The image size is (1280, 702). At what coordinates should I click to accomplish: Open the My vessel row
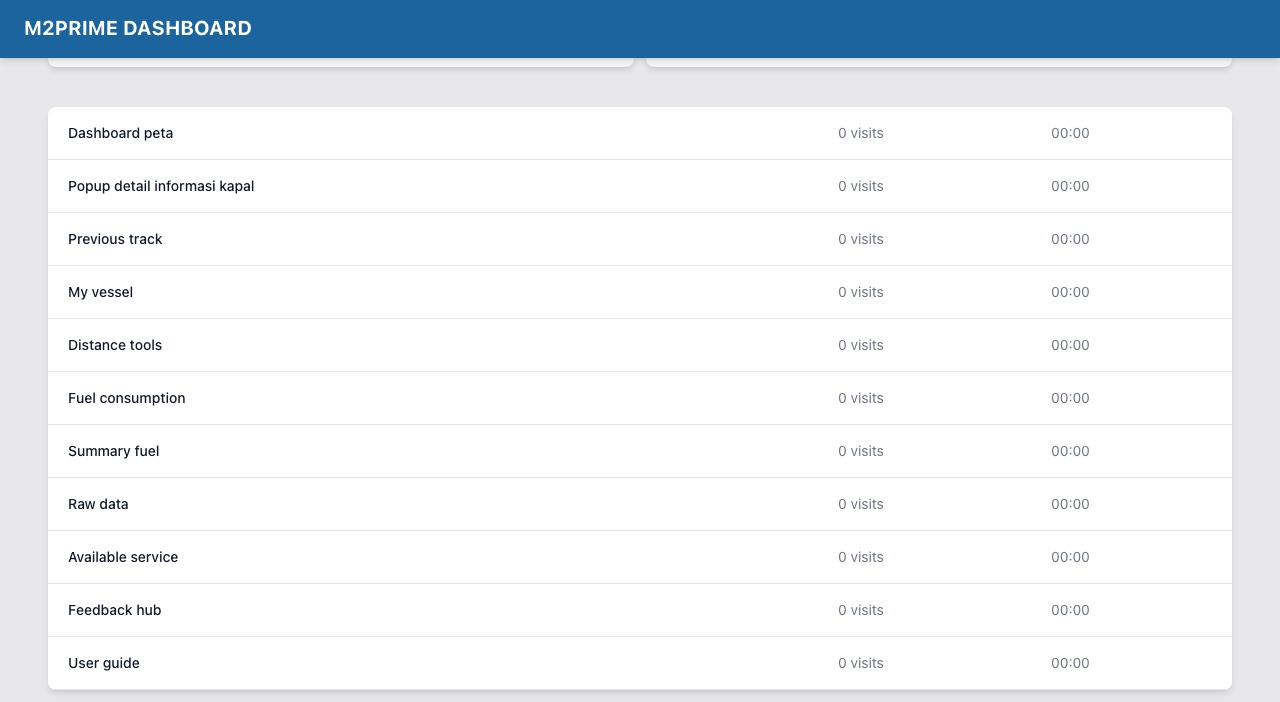100,292
